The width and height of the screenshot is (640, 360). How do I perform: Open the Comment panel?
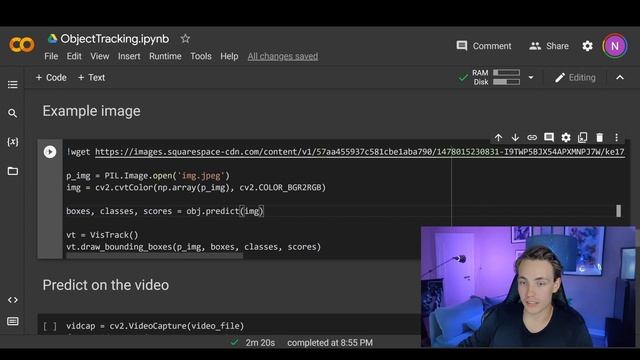pyautogui.click(x=484, y=46)
